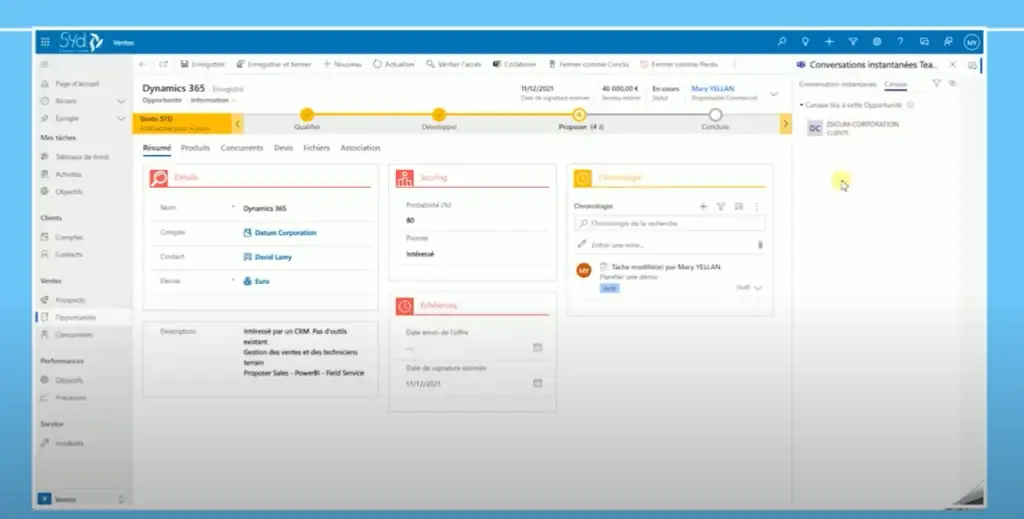Click process bar previous-stage left arrow
This screenshot has height=519, width=1024.
(x=238, y=123)
